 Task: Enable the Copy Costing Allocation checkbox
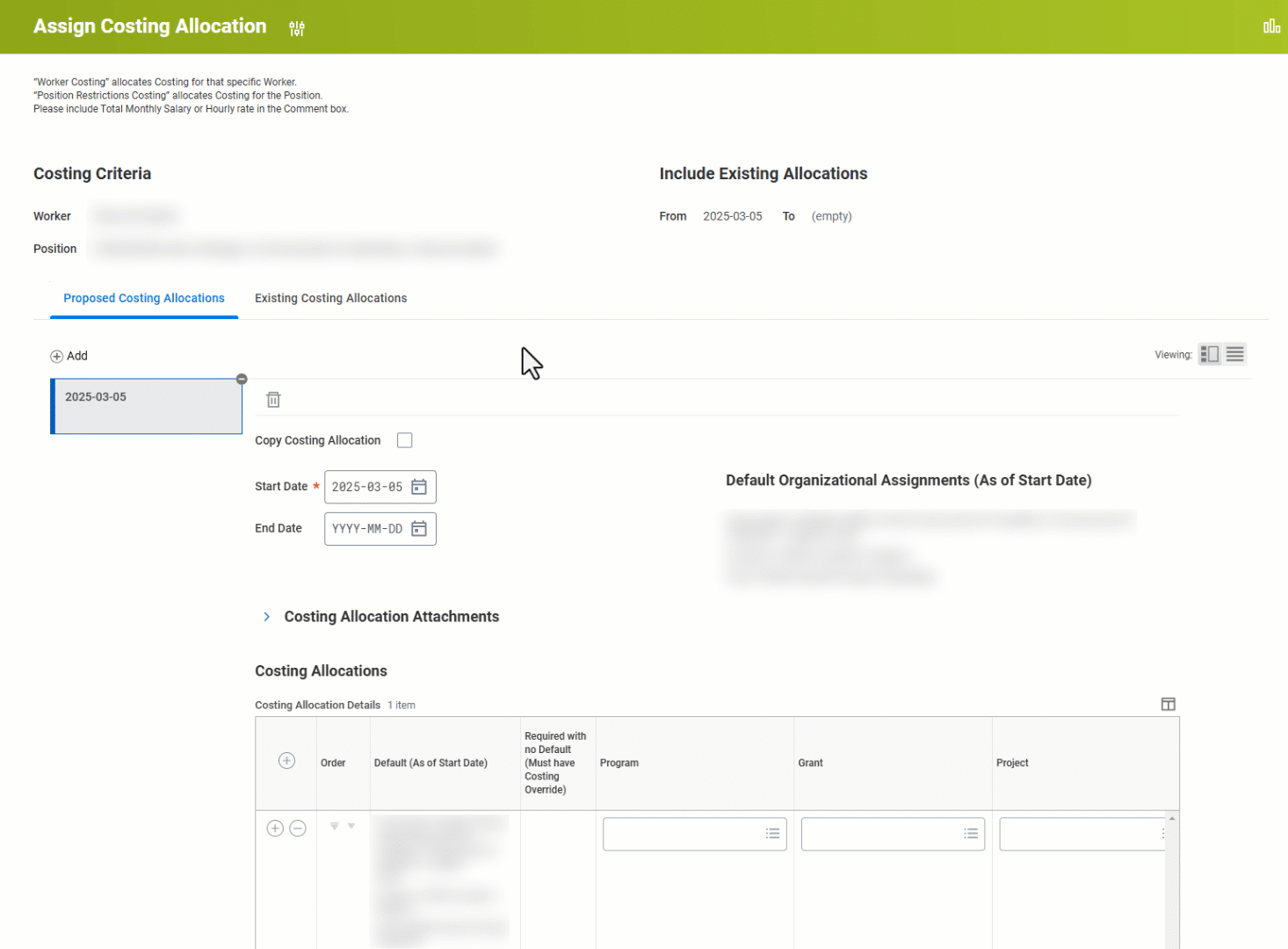[x=404, y=439]
